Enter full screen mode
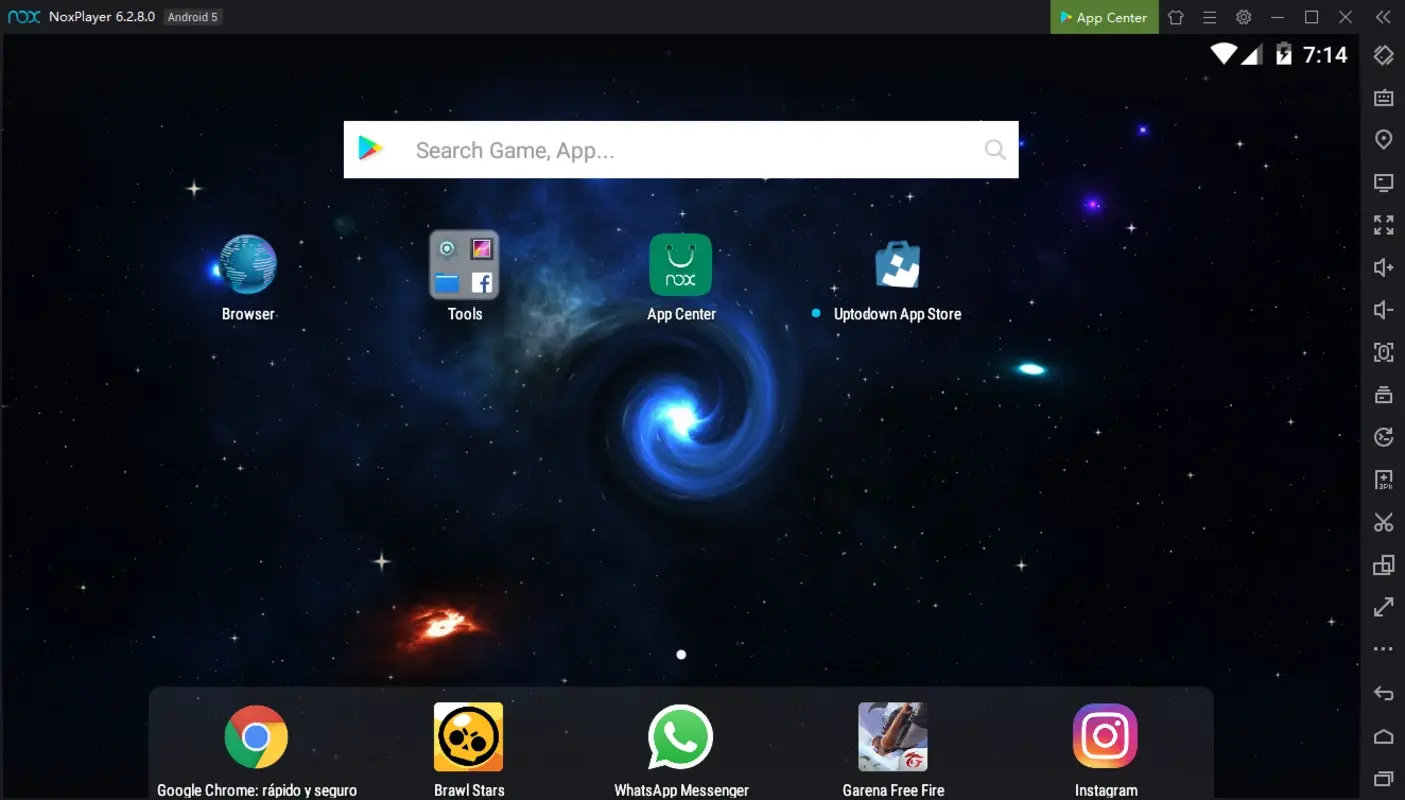 [1383, 224]
